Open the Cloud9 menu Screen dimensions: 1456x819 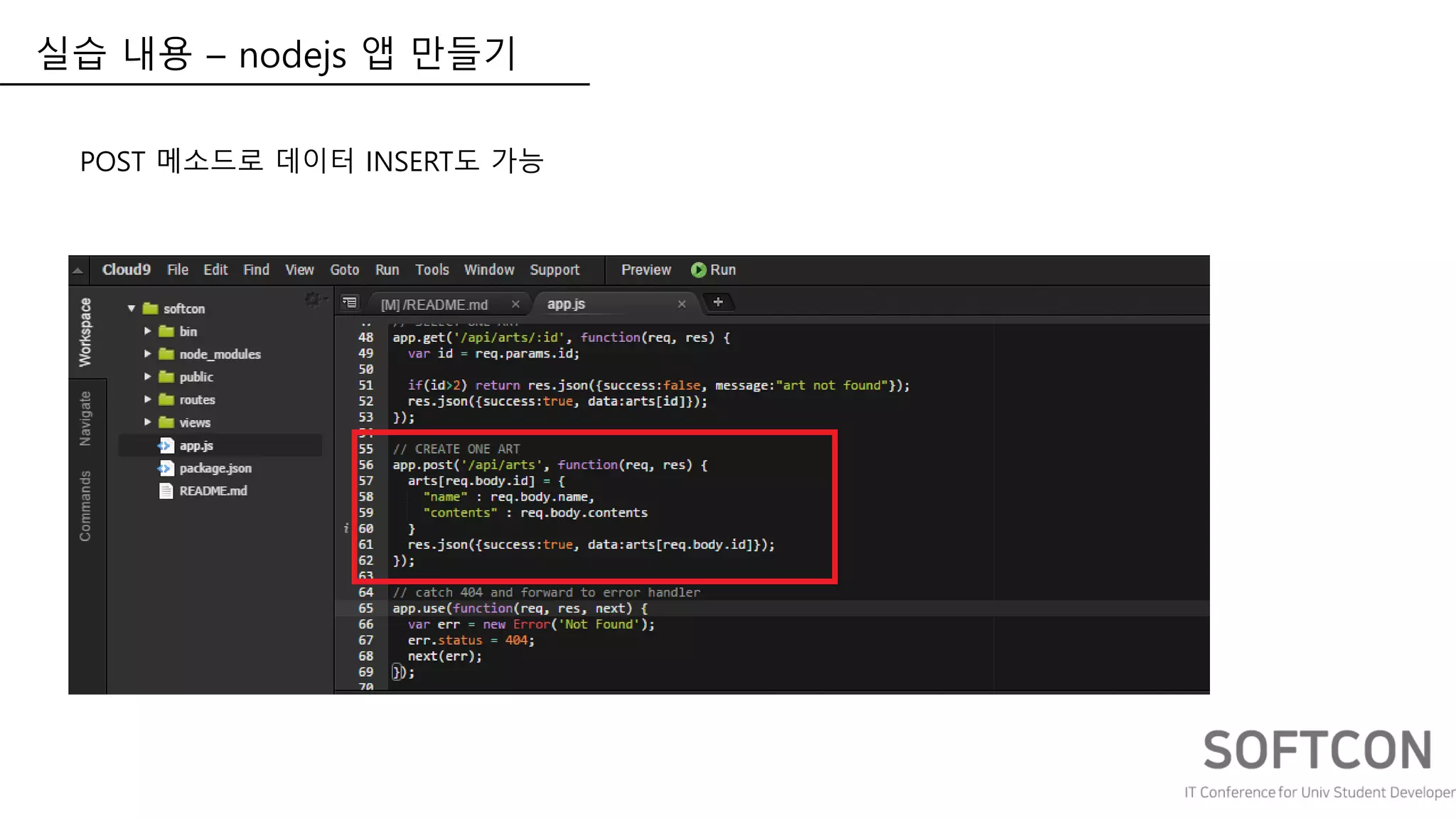[x=126, y=270]
